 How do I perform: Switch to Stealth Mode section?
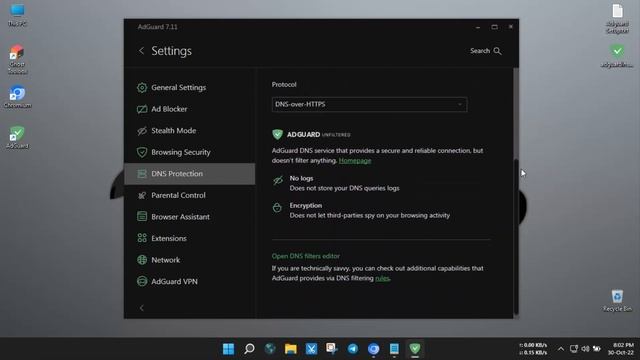click(190, 131)
